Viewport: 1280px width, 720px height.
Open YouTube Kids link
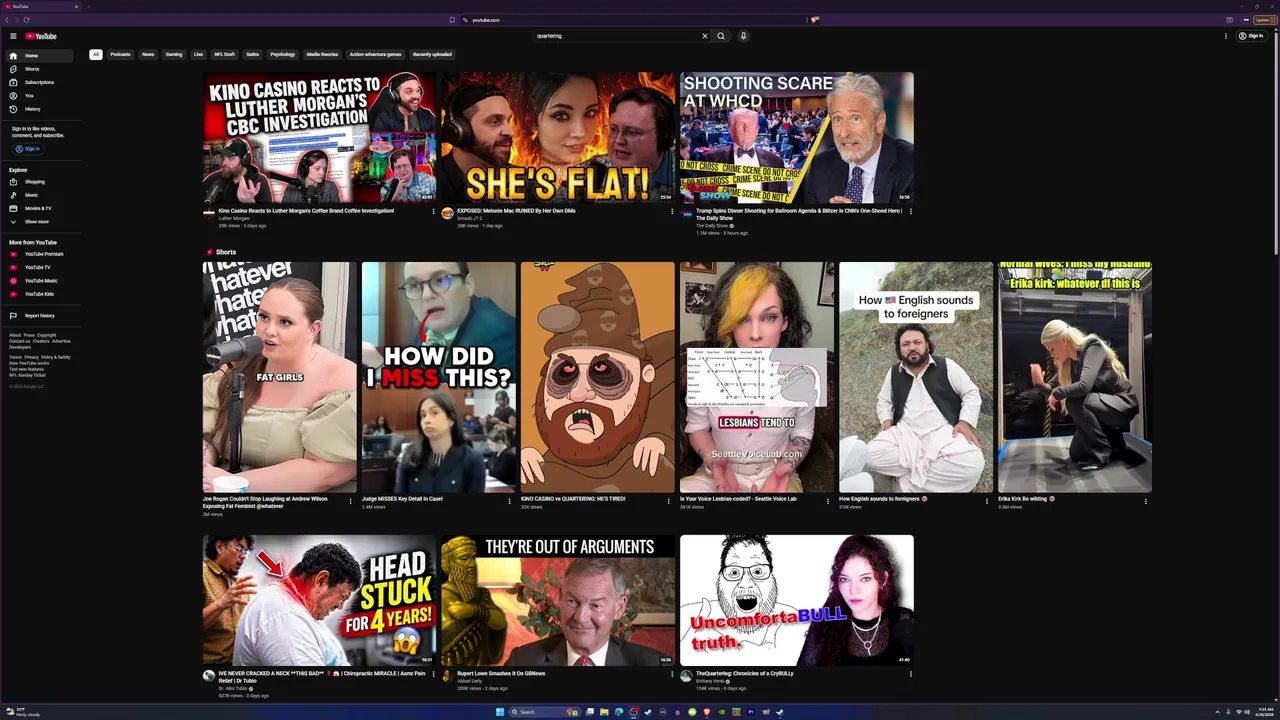(x=39, y=294)
